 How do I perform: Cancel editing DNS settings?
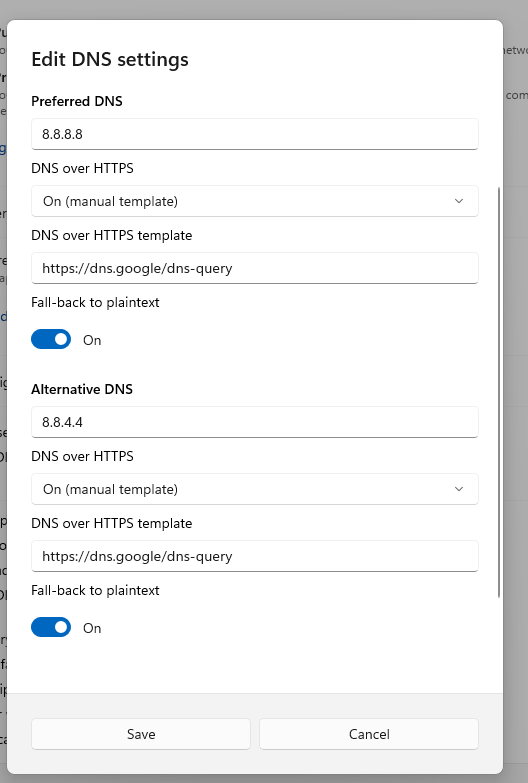coord(369,734)
